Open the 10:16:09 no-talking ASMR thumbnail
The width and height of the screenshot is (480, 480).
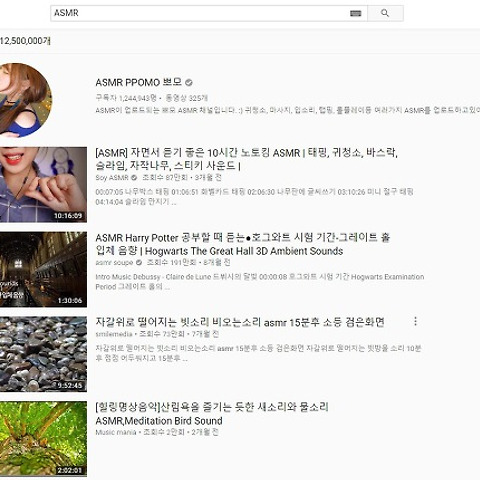click(x=43, y=185)
